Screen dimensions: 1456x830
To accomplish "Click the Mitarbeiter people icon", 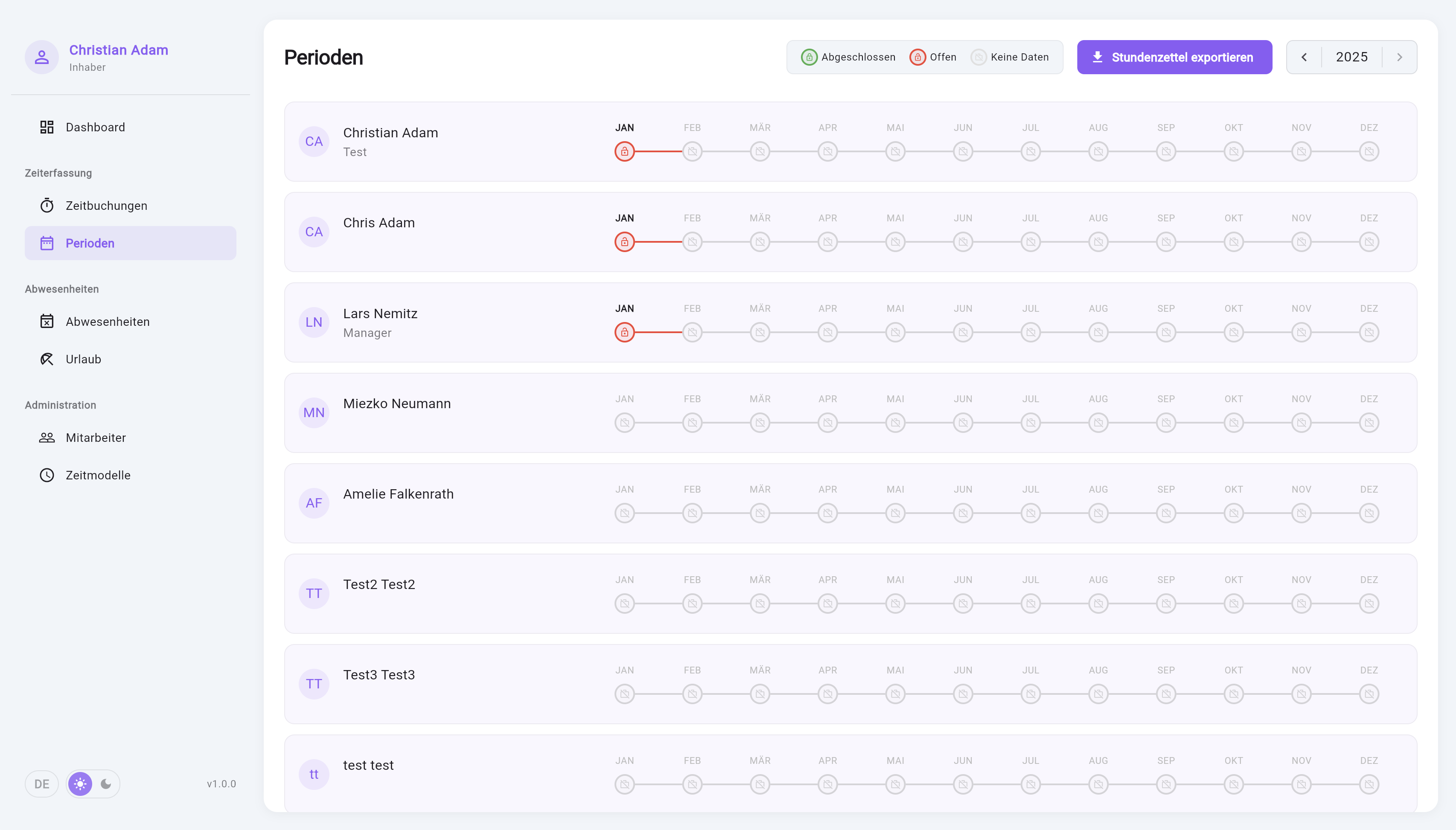I will point(47,438).
